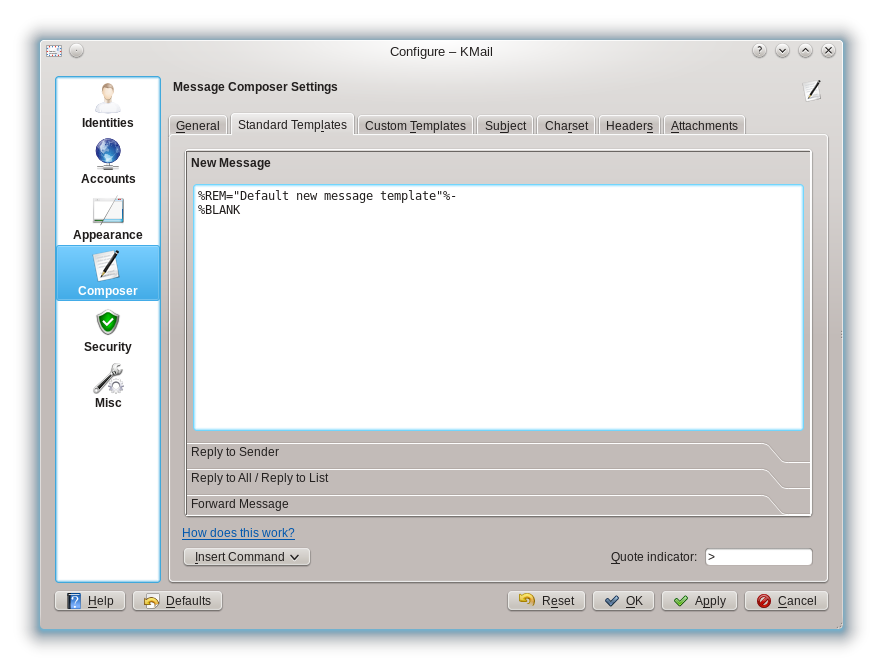Screen dimensions: 883x669
Task: Click the pencil edit icon near Message Composer Settings
Action: (813, 89)
